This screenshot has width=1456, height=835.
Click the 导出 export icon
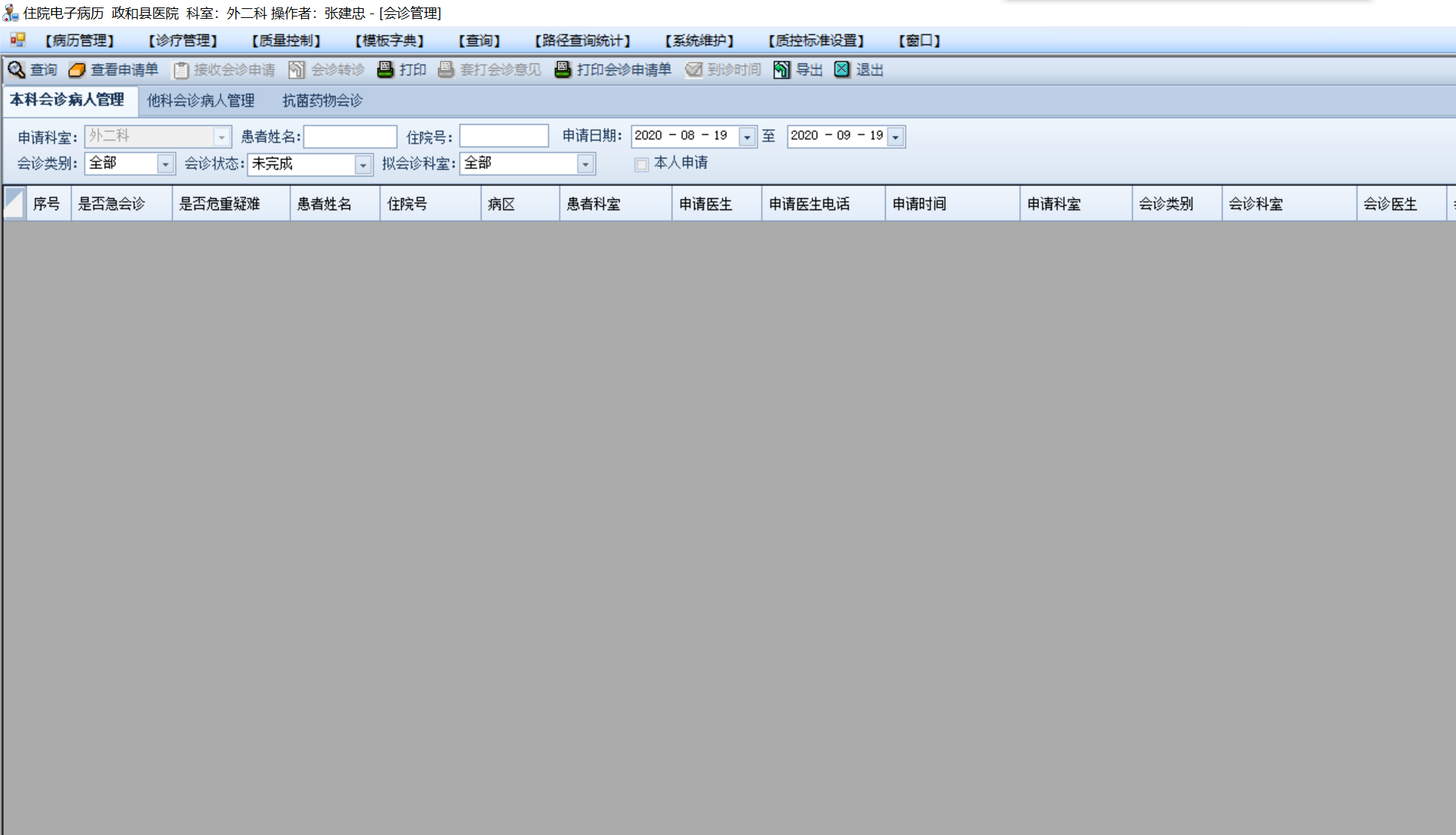pos(782,70)
